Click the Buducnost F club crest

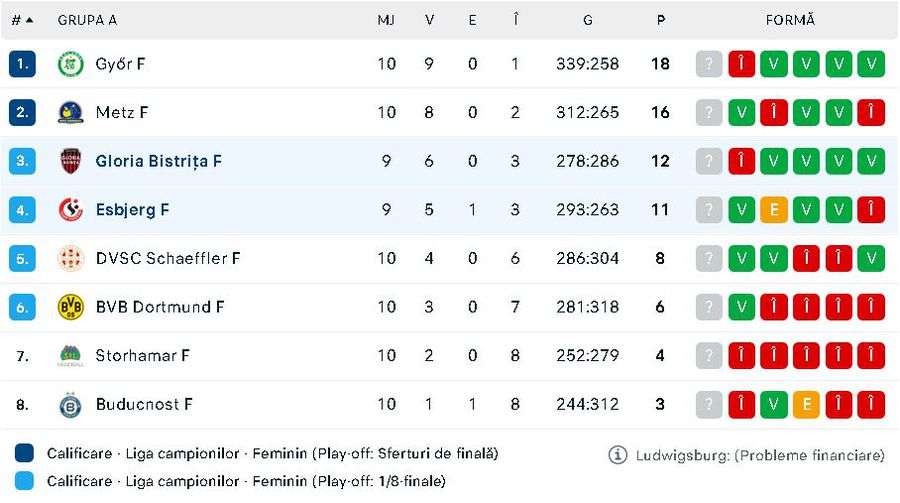[x=70, y=404]
